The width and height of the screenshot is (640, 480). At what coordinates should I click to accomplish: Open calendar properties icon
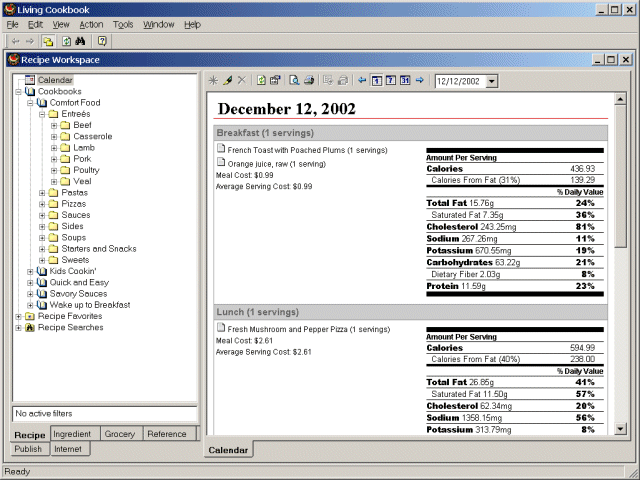tap(275, 80)
